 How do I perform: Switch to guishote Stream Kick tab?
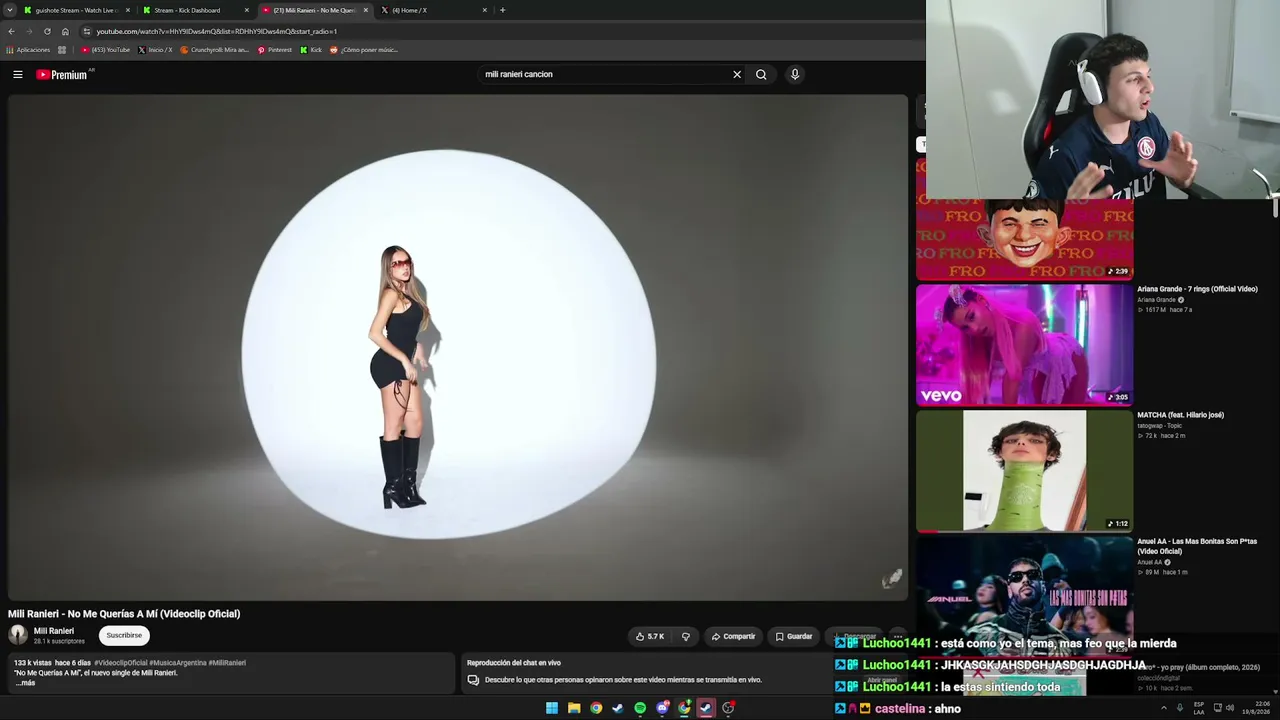point(75,10)
